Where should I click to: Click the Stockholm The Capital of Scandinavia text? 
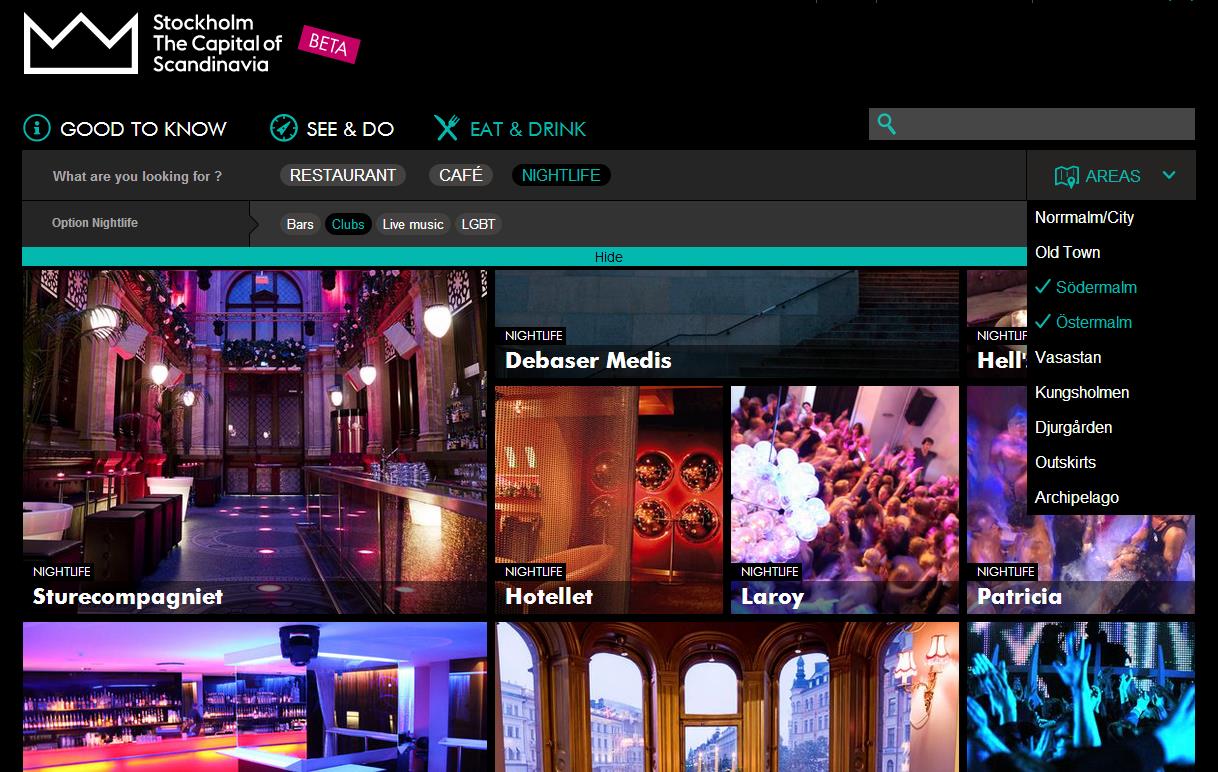(x=217, y=43)
